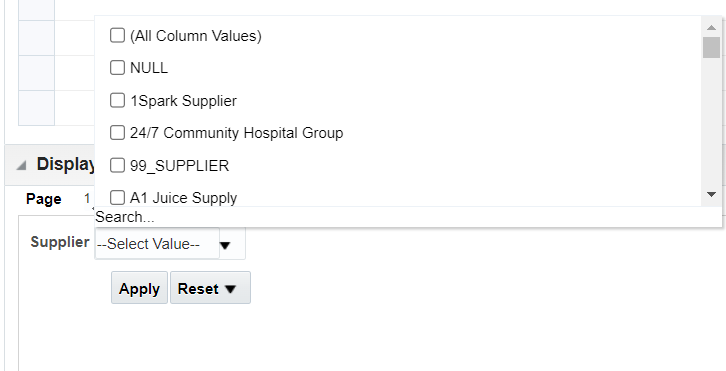Click the Page number 1

coord(87,199)
